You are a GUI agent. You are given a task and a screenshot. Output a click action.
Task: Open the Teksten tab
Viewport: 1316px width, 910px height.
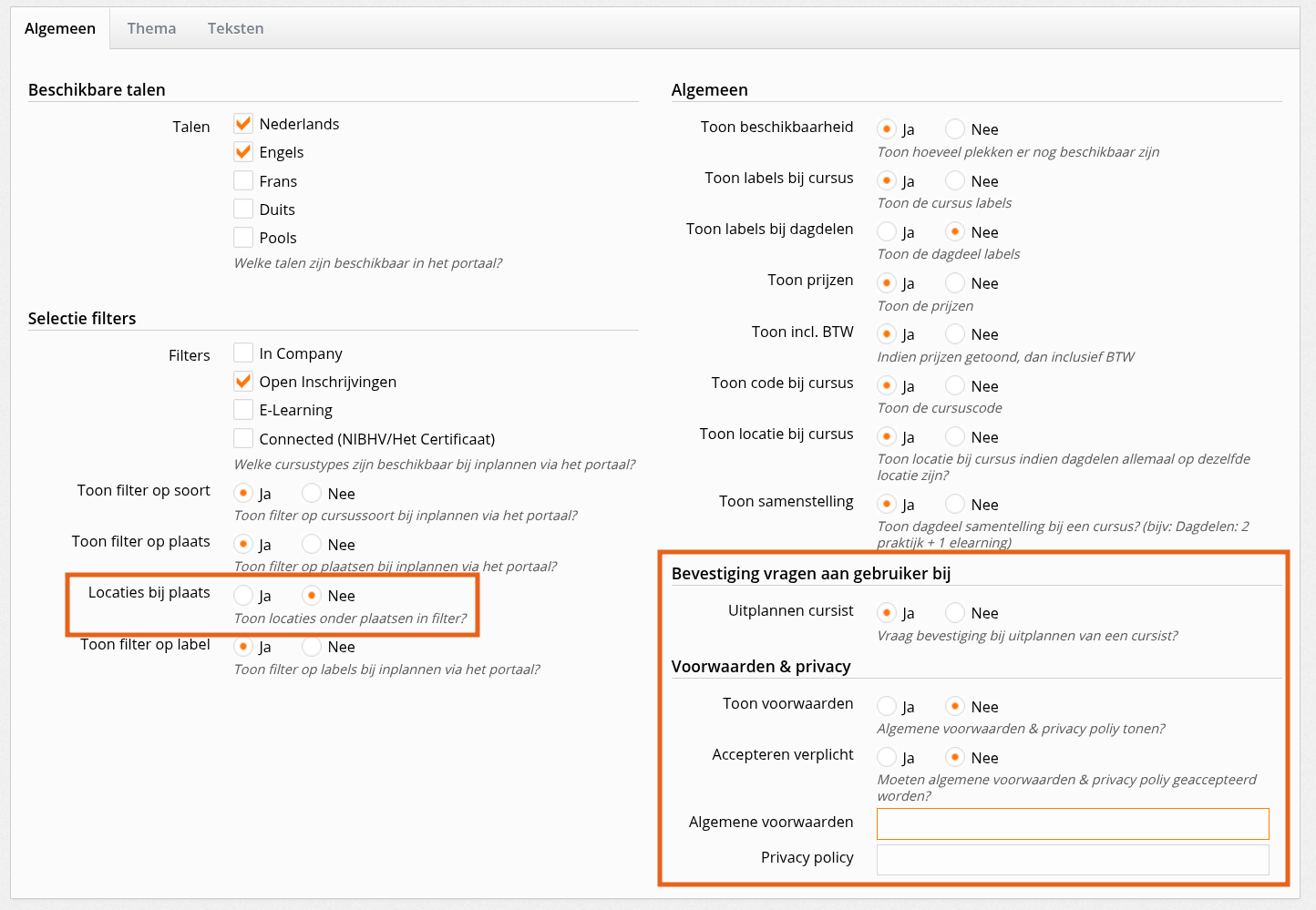(235, 28)
